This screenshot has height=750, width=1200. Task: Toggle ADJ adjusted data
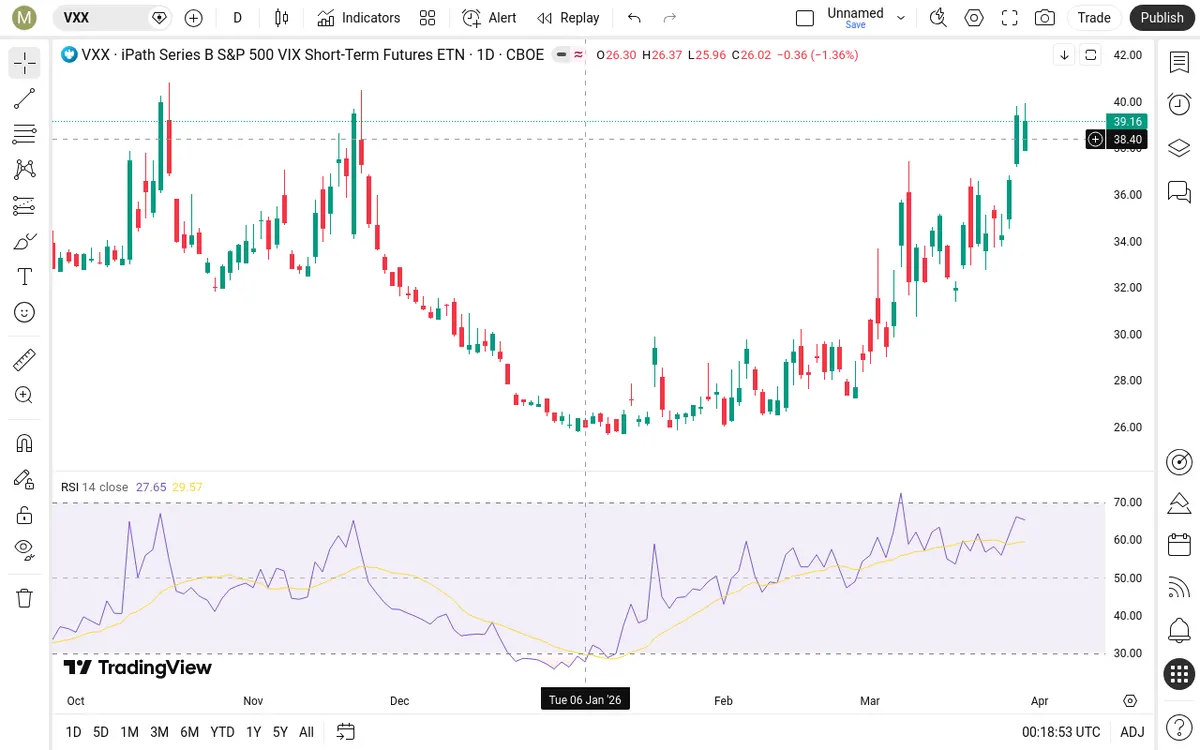coord(1132,732)
